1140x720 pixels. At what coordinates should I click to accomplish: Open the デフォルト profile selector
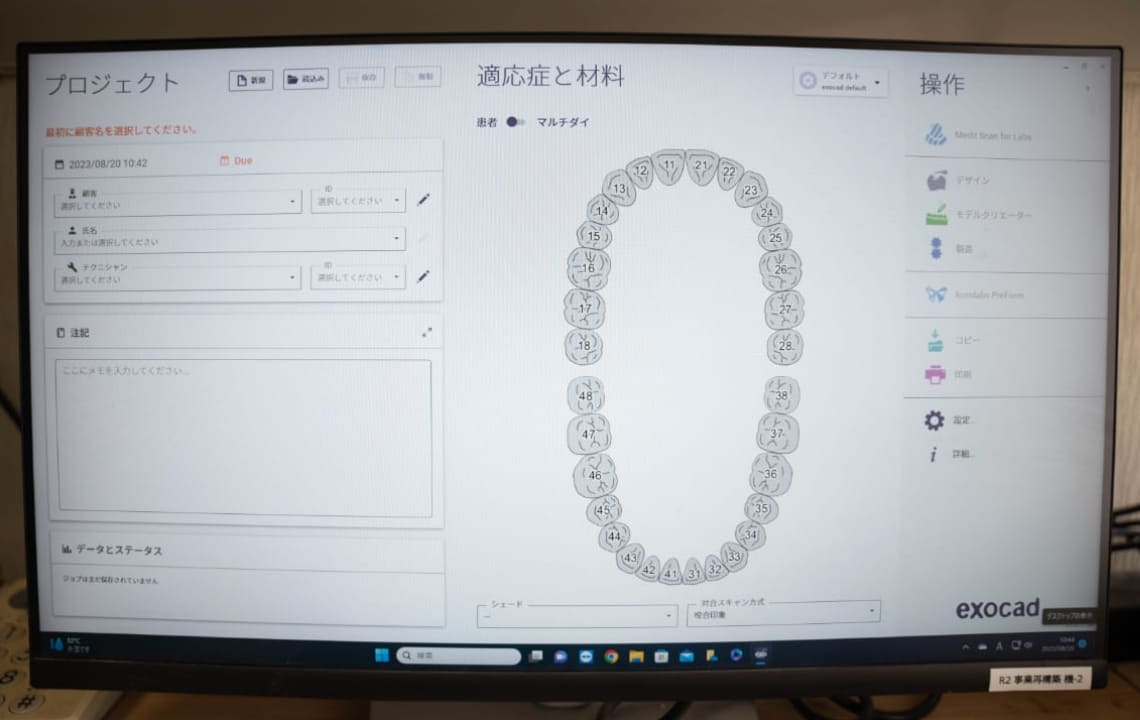click(842, 82)
